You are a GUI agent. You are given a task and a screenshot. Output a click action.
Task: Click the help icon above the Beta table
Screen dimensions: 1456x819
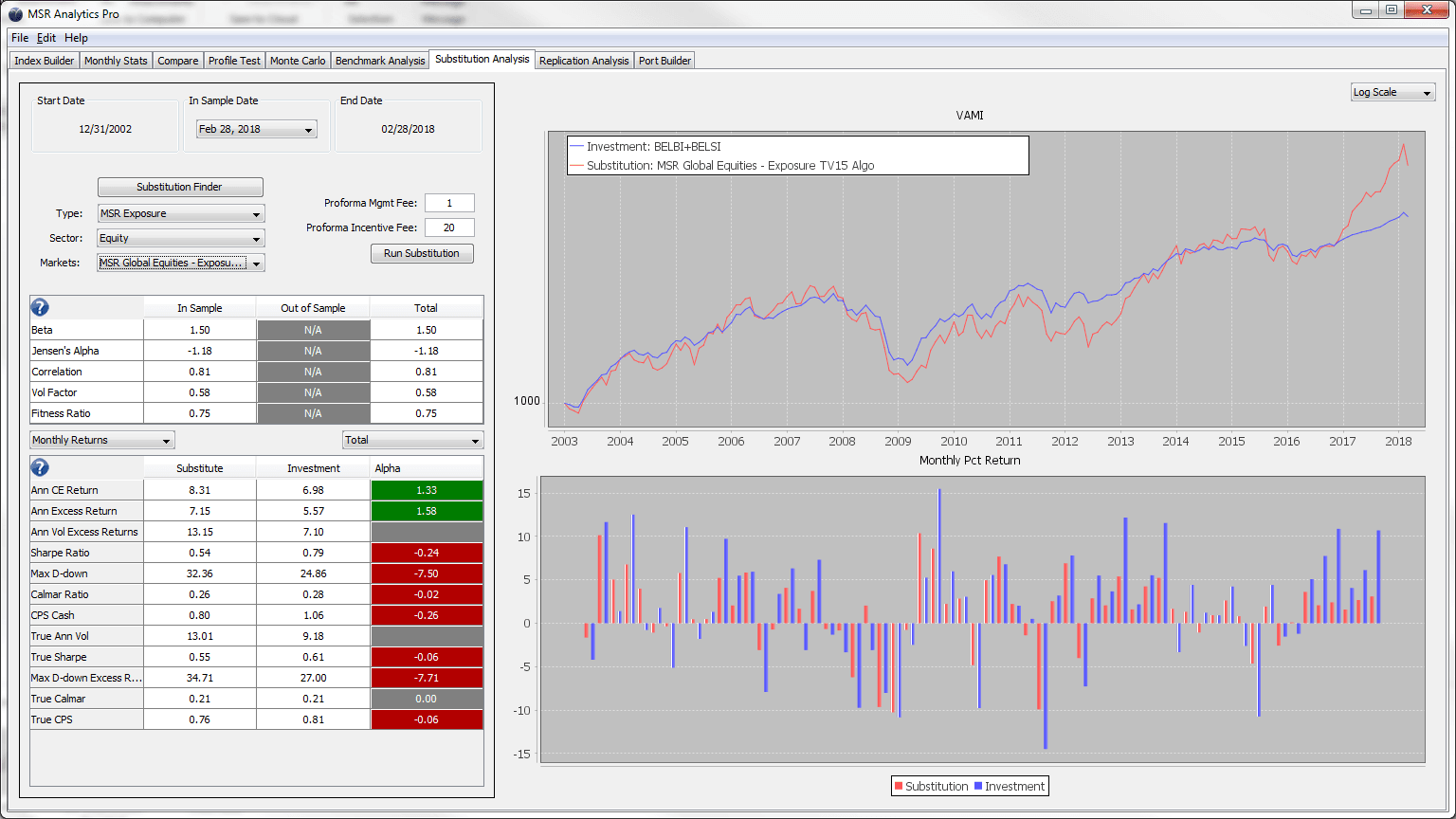point(40,307)
